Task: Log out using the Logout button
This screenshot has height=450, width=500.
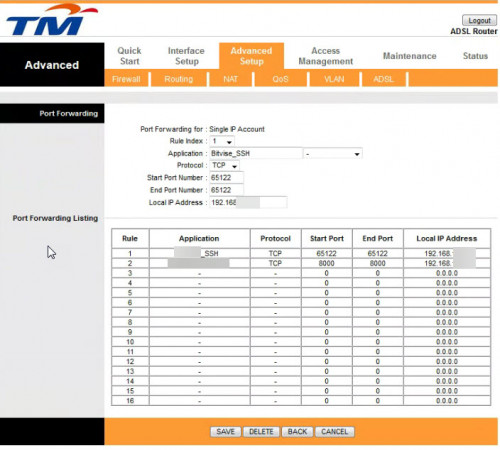Action: 479,20
